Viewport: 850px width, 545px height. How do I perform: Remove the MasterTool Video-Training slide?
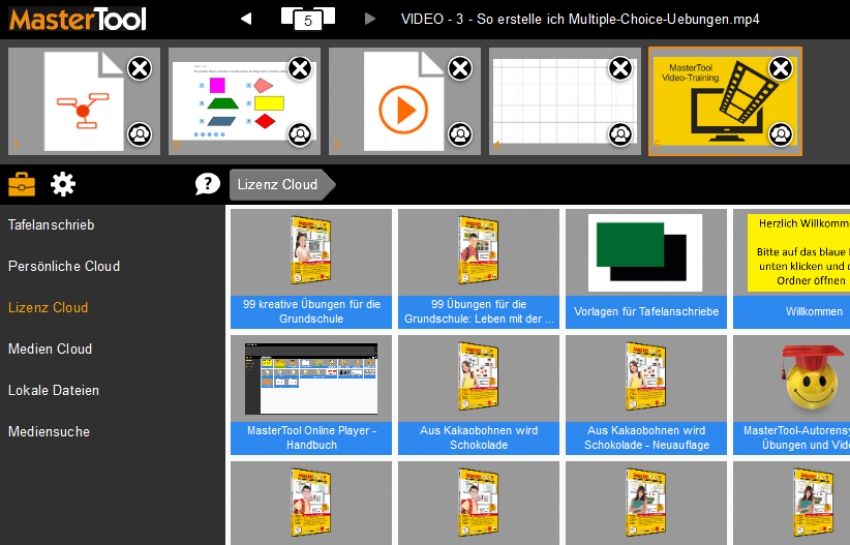780,68
